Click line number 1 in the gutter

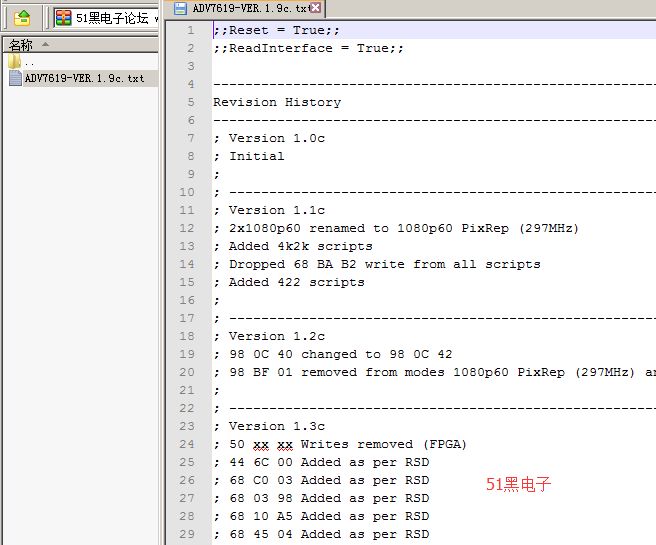point(191,30)
